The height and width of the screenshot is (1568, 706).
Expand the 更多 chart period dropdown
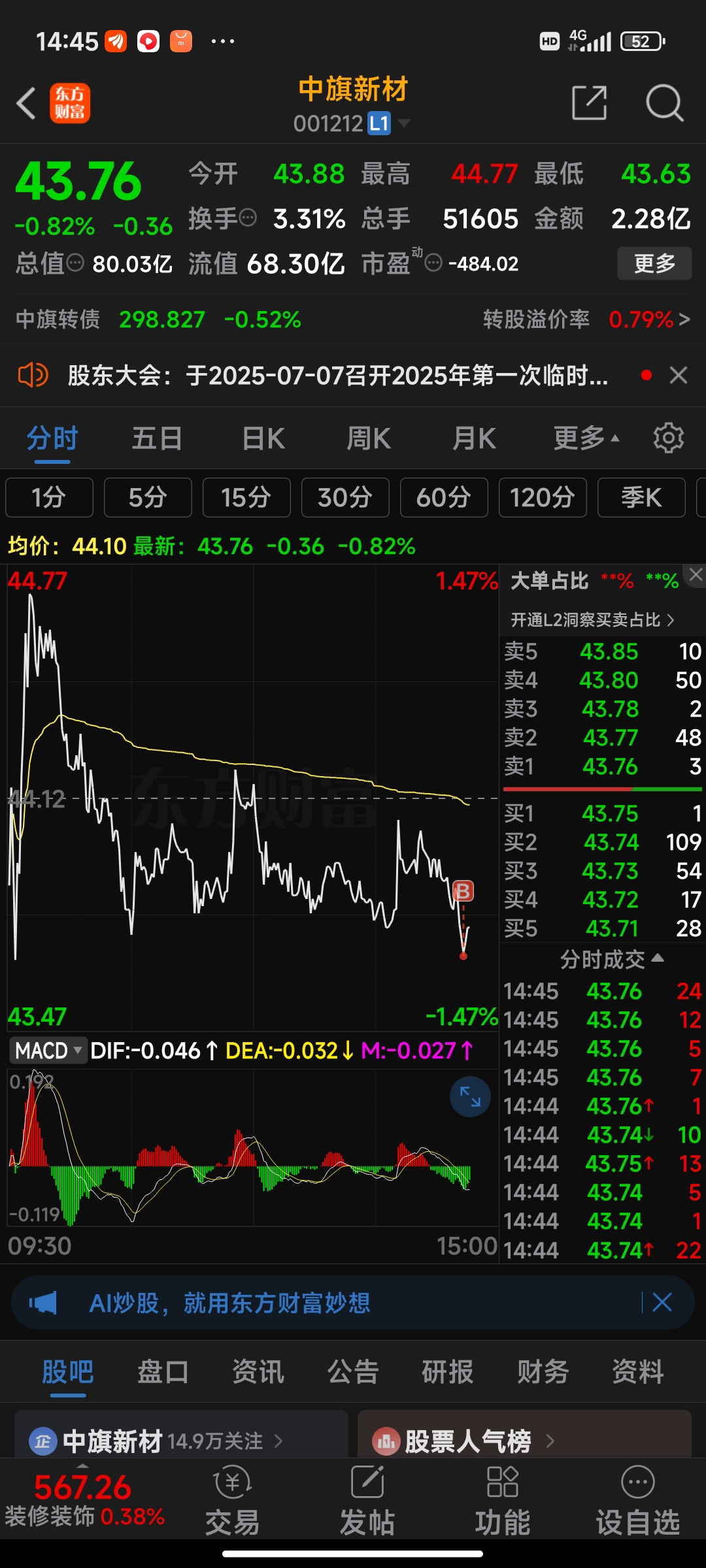pos(586,438)
